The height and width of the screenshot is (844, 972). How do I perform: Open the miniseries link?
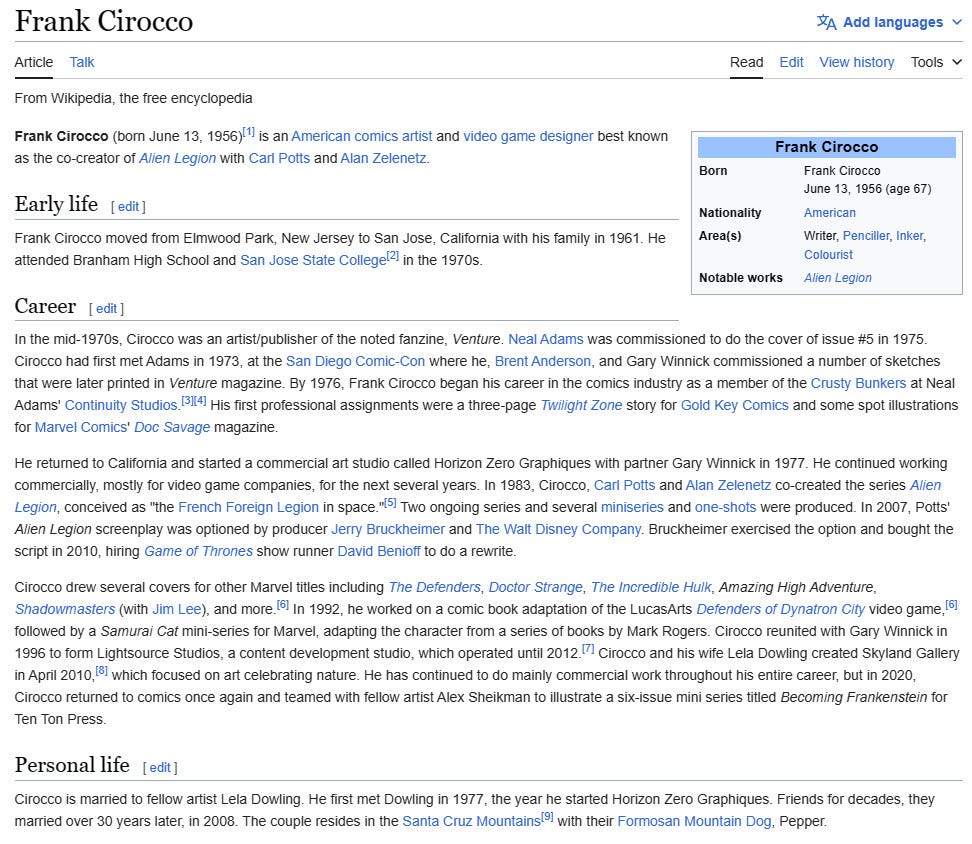coord(632,507)
